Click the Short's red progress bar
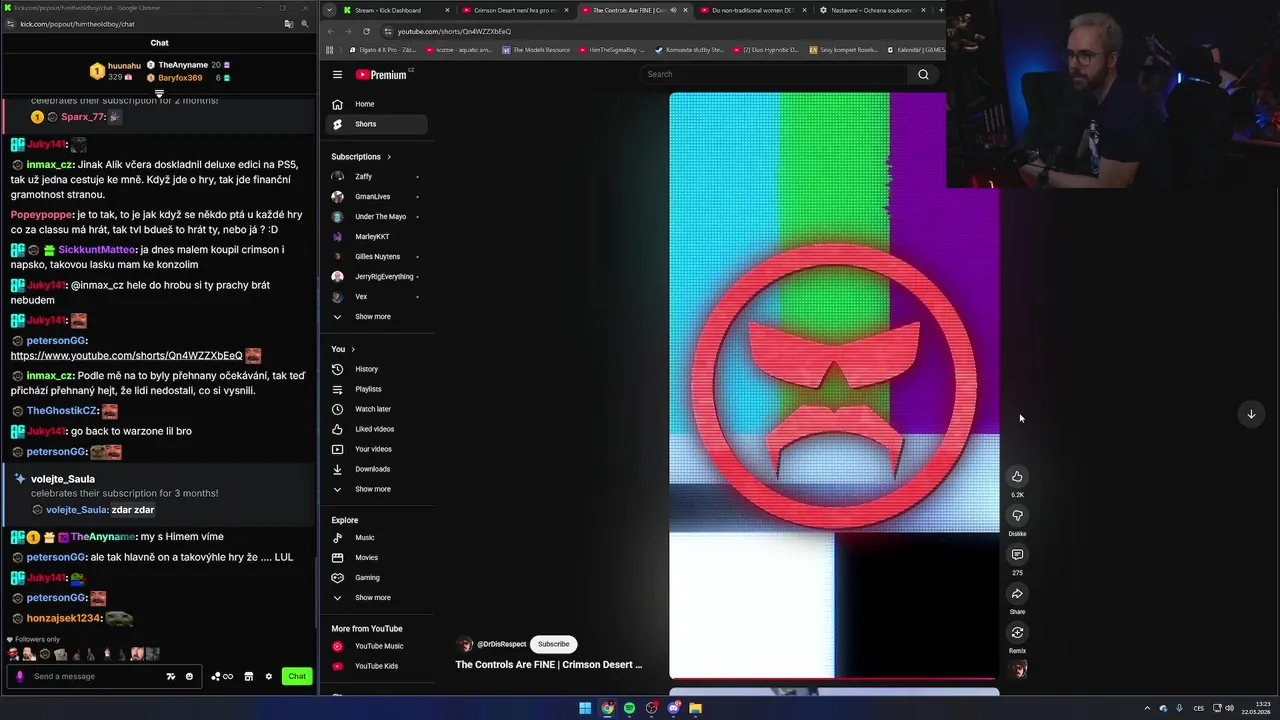The height and width of the screenshot is (720, 1280). pyautogui.click(x=834, y=678)
